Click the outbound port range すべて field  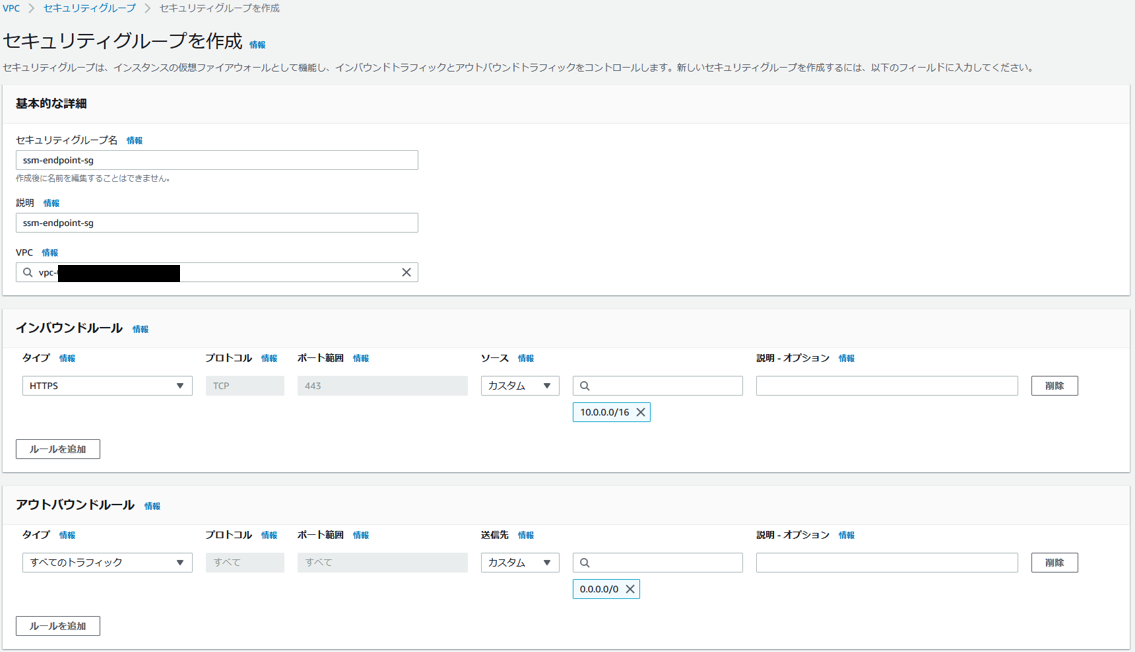pos(382,562)
